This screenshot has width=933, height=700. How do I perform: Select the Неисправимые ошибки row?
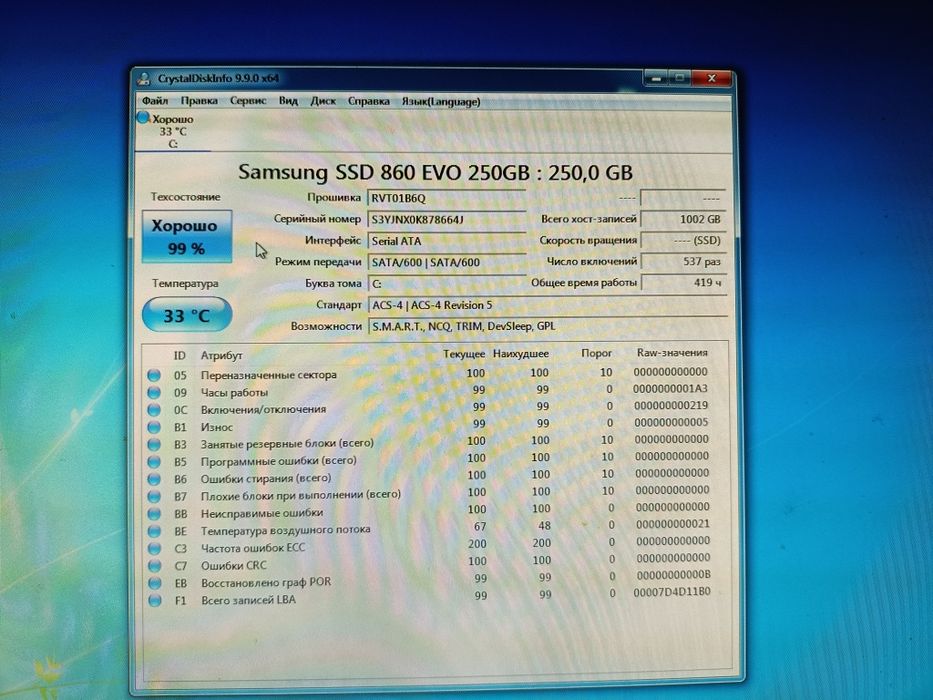[428, 511]
